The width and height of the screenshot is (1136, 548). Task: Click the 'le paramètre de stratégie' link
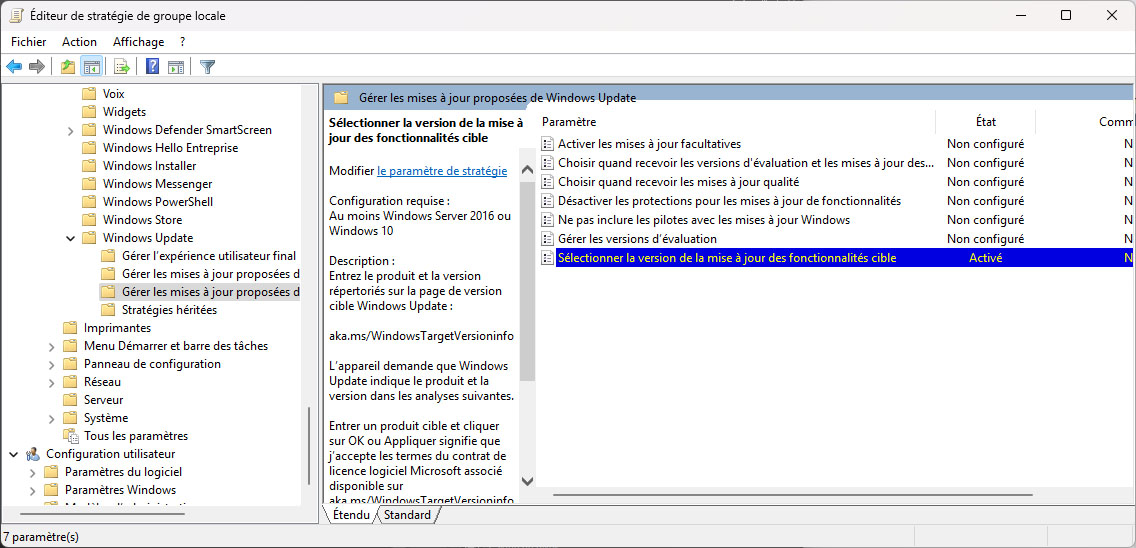(441, 171)
